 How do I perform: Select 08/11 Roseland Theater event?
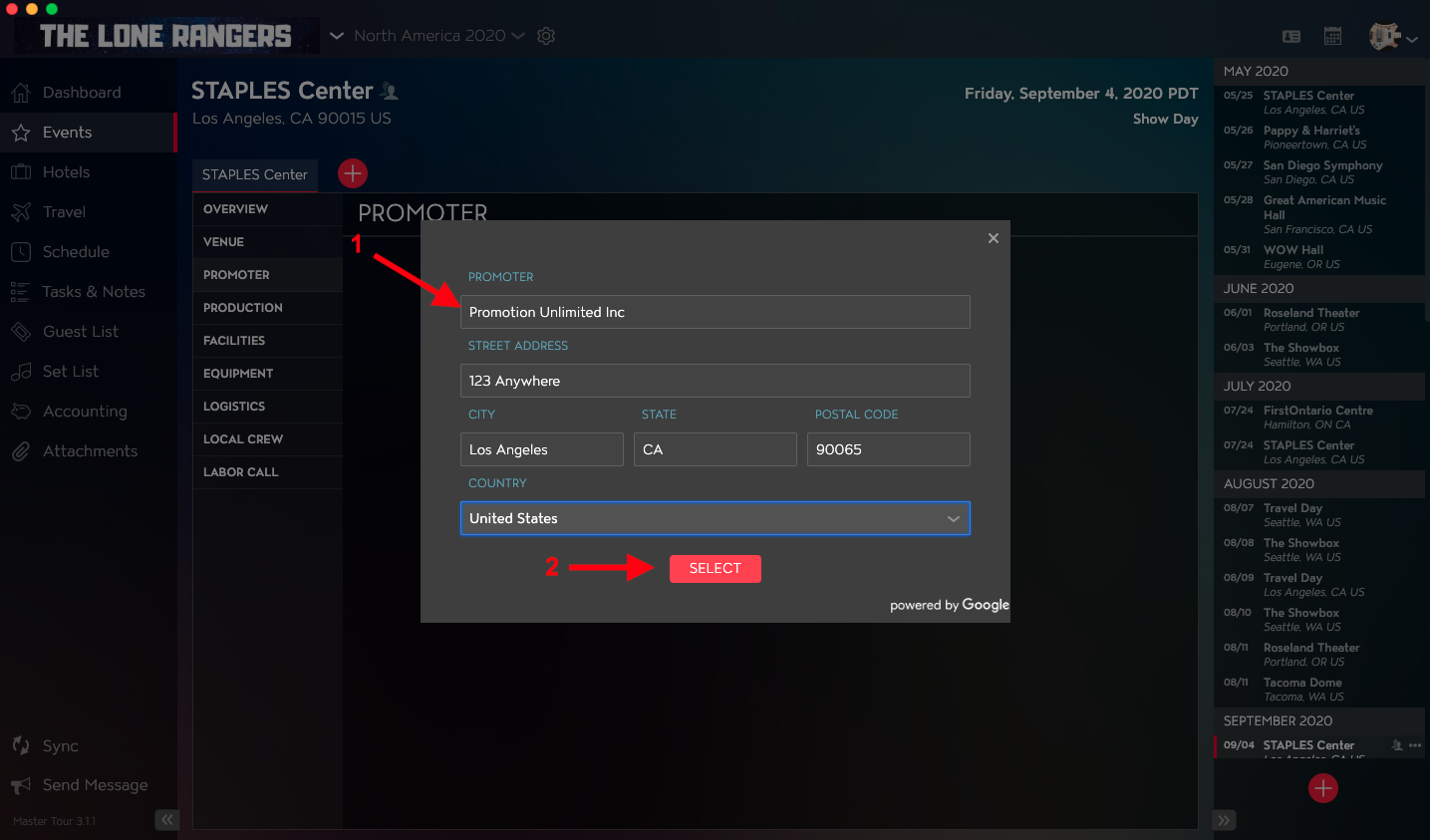pyautogui.click(x=1319, y=655)
